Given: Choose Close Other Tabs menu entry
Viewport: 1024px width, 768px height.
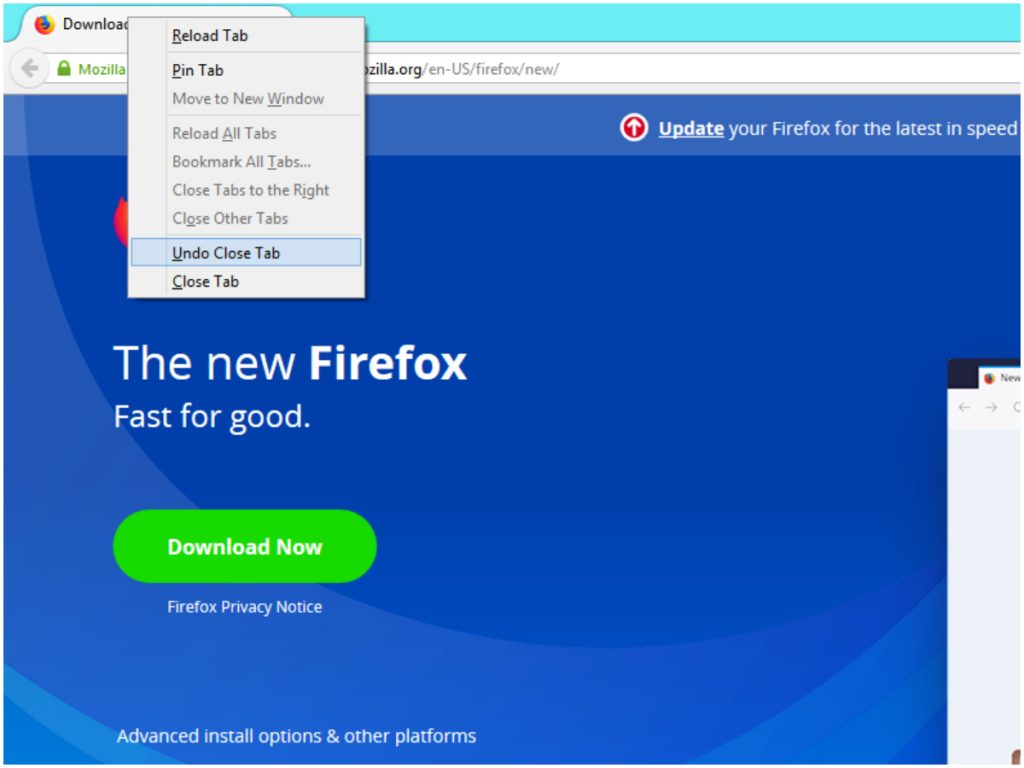Looking at the screenshot, I should click(x=246, y=219).
